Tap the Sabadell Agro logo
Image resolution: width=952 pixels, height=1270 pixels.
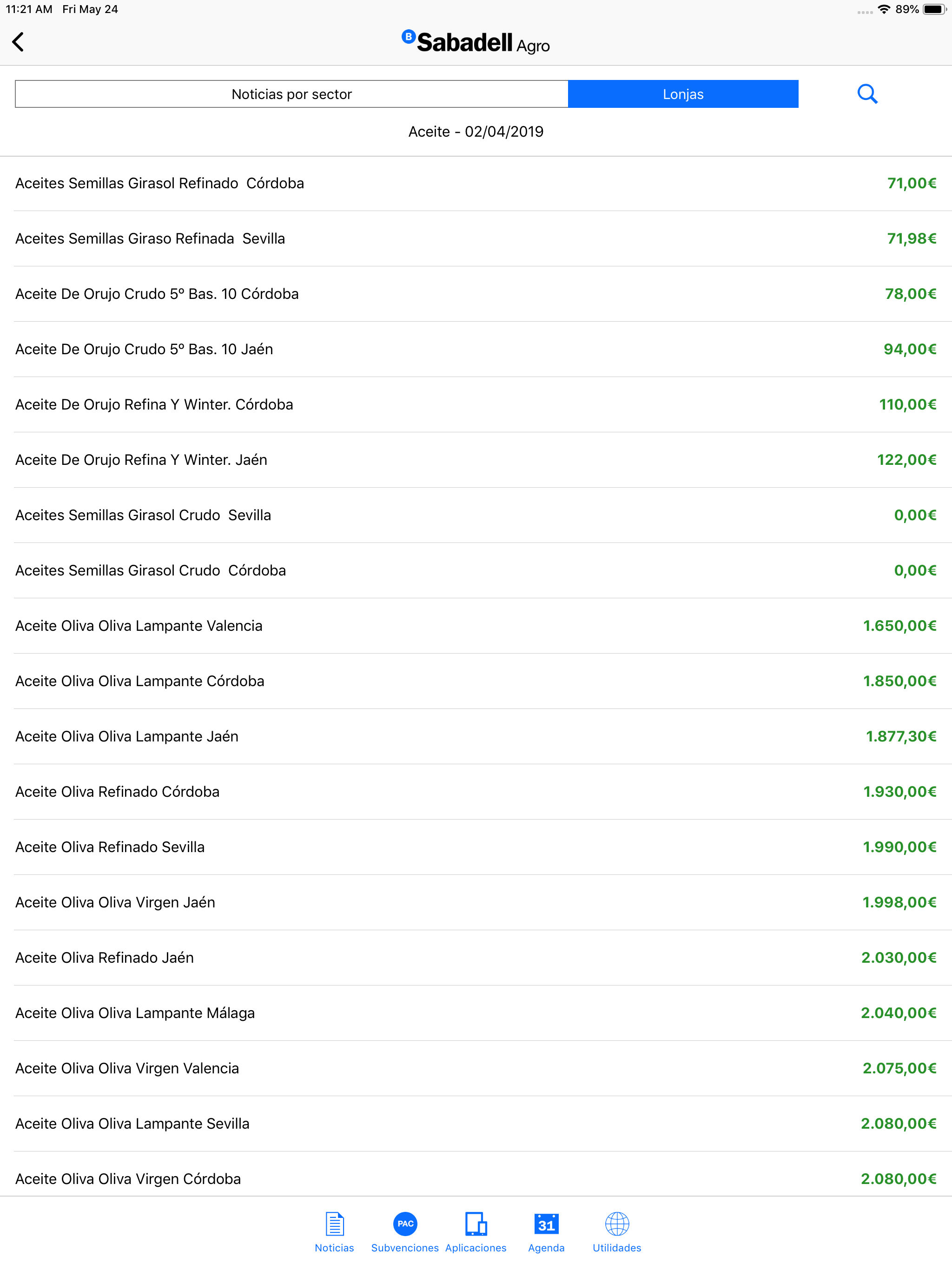476,42
